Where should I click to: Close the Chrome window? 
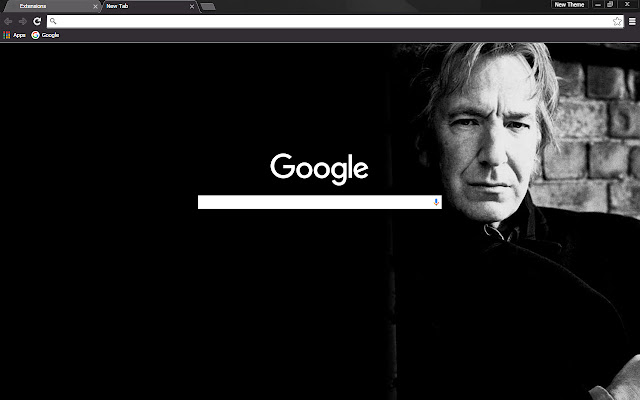point(627,4)
